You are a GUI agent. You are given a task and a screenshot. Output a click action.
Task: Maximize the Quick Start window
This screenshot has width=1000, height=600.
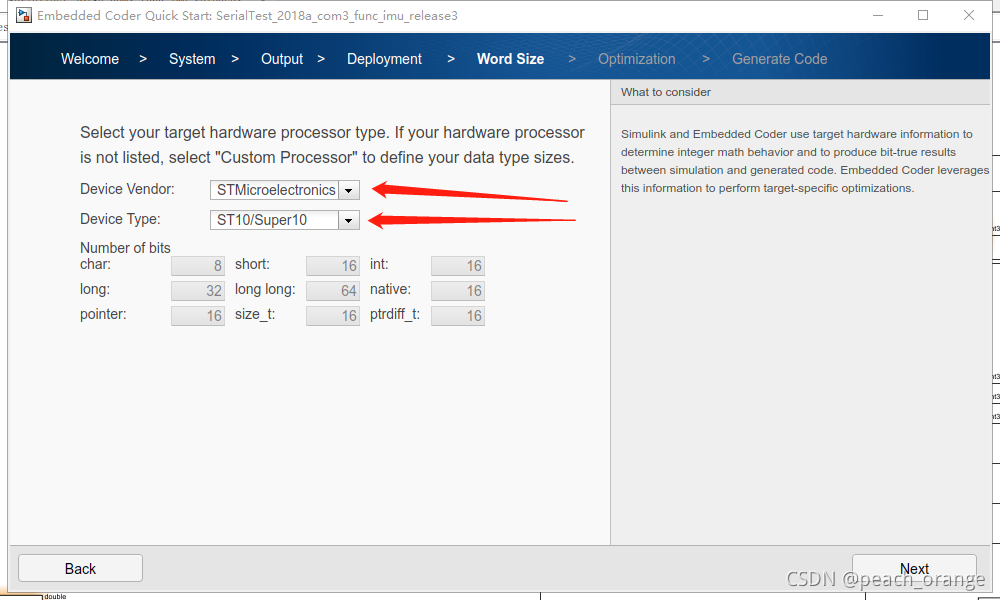(923, 15)
